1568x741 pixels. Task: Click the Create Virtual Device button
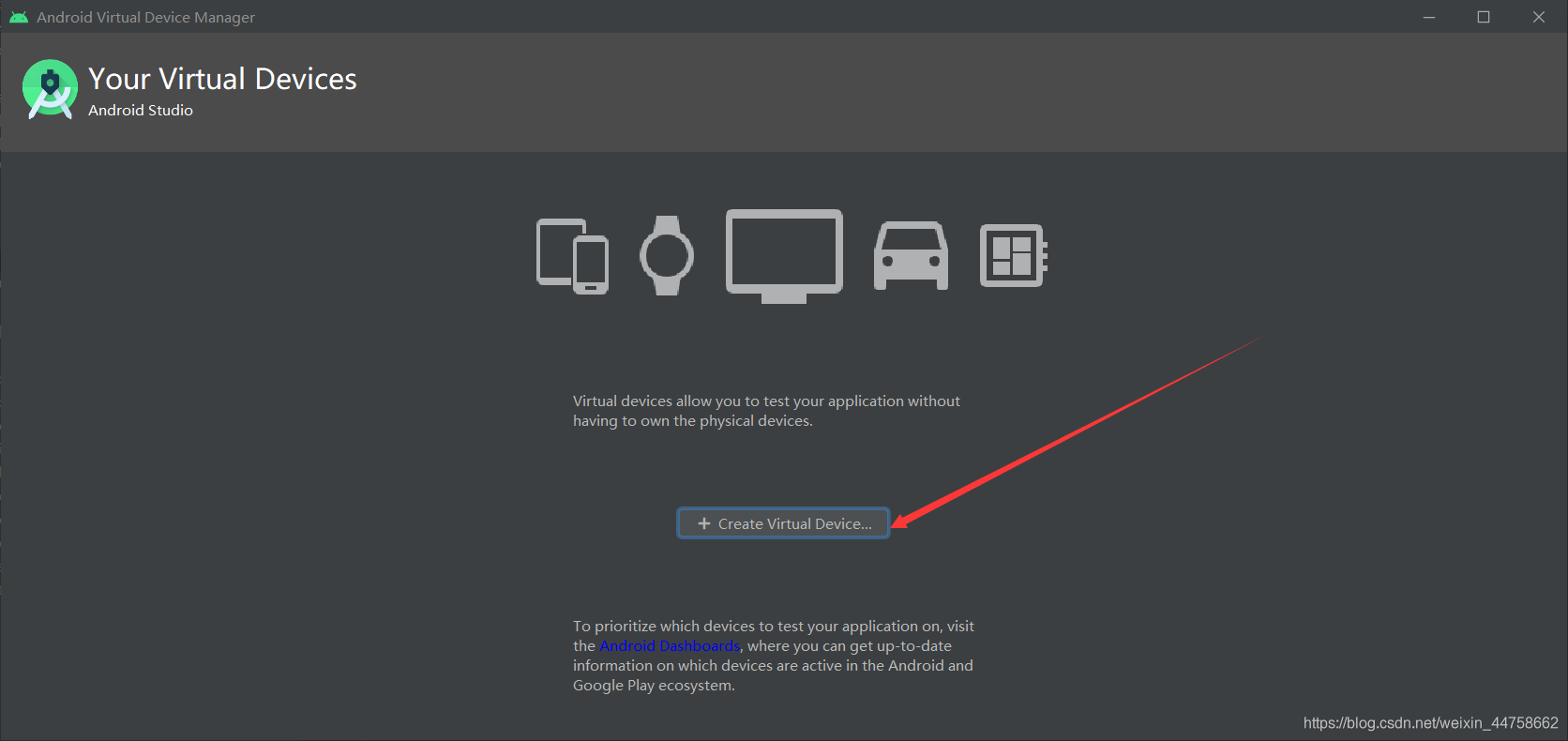783,523
